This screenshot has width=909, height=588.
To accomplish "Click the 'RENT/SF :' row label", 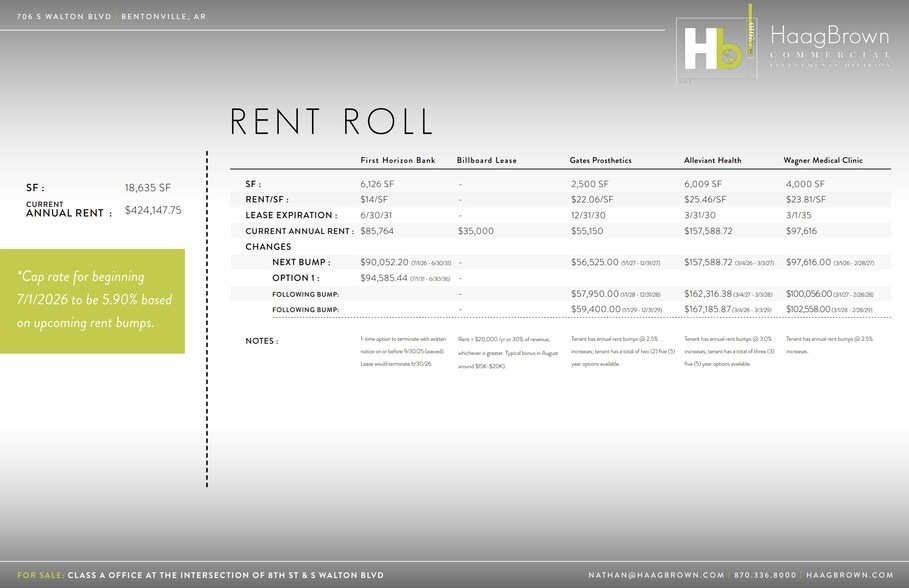I will [x=267, y=199].
